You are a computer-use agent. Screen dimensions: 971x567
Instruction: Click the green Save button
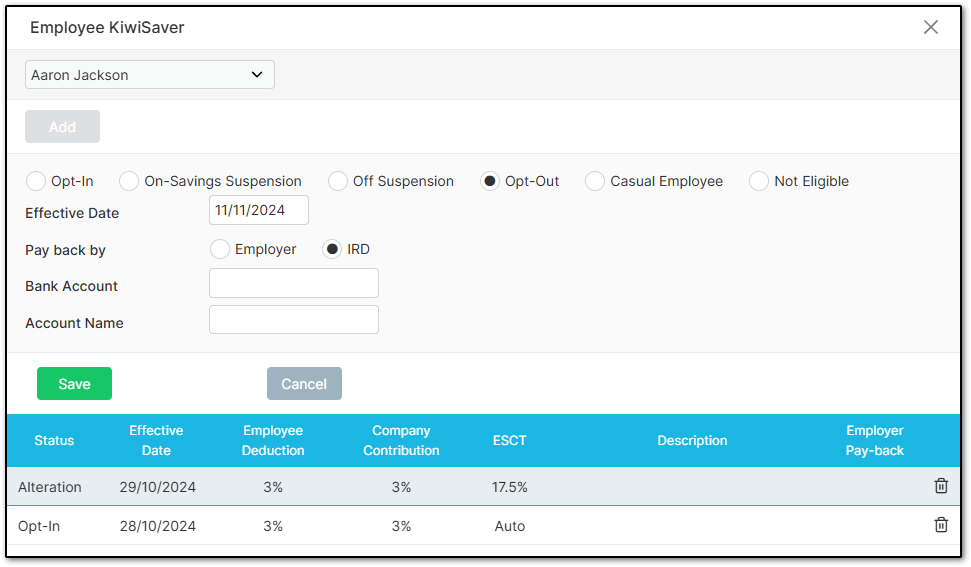point(74,384)
